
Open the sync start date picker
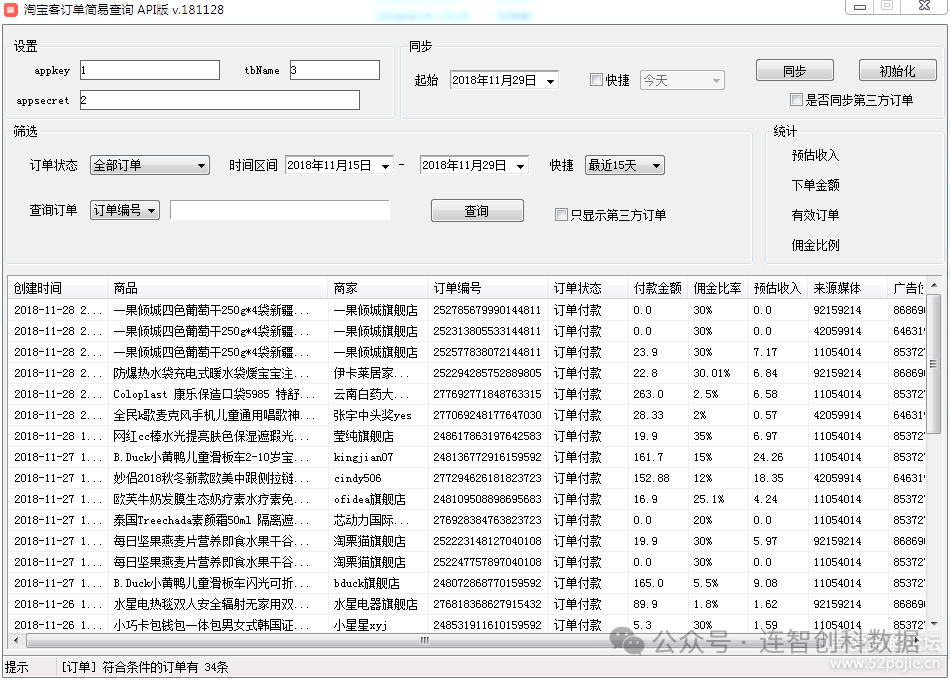(550, 81)
